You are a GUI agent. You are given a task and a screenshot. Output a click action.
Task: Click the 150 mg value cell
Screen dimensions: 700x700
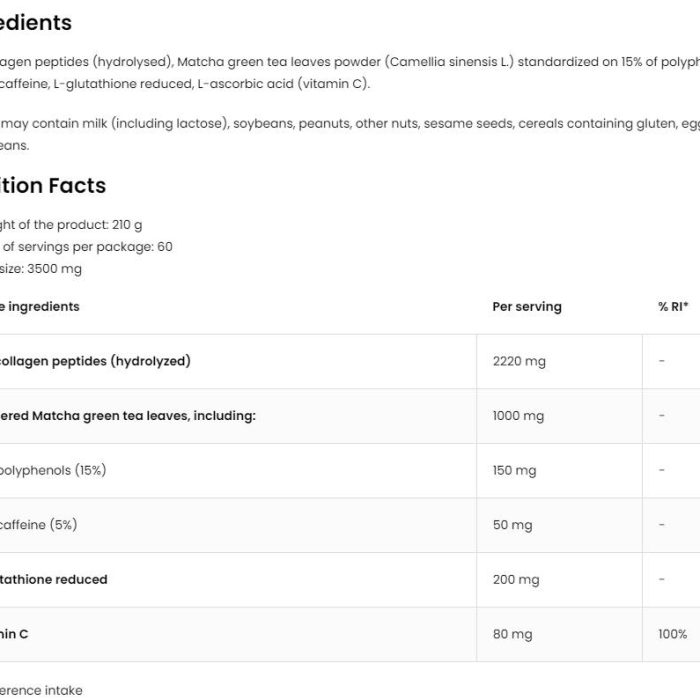(514, 471)
